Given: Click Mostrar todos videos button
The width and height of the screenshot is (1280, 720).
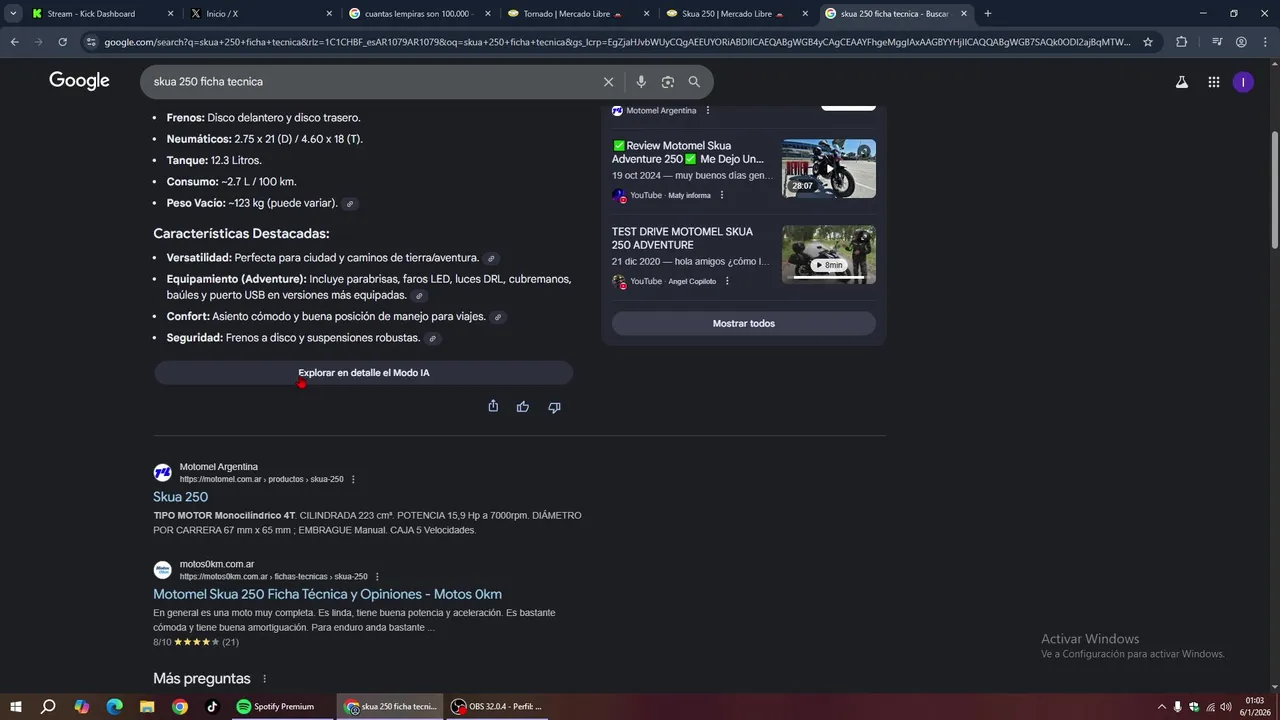Looking at the screenshot, I should (743, 323).
